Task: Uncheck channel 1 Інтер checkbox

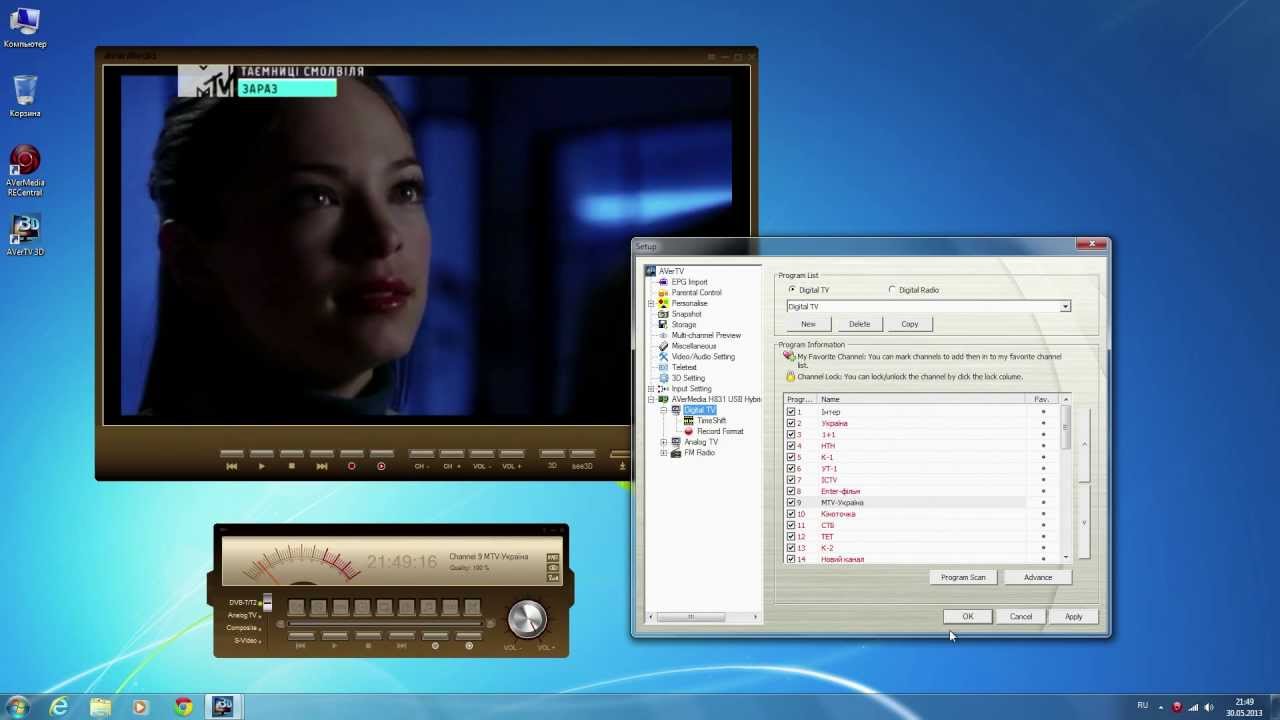Action: 791,412
